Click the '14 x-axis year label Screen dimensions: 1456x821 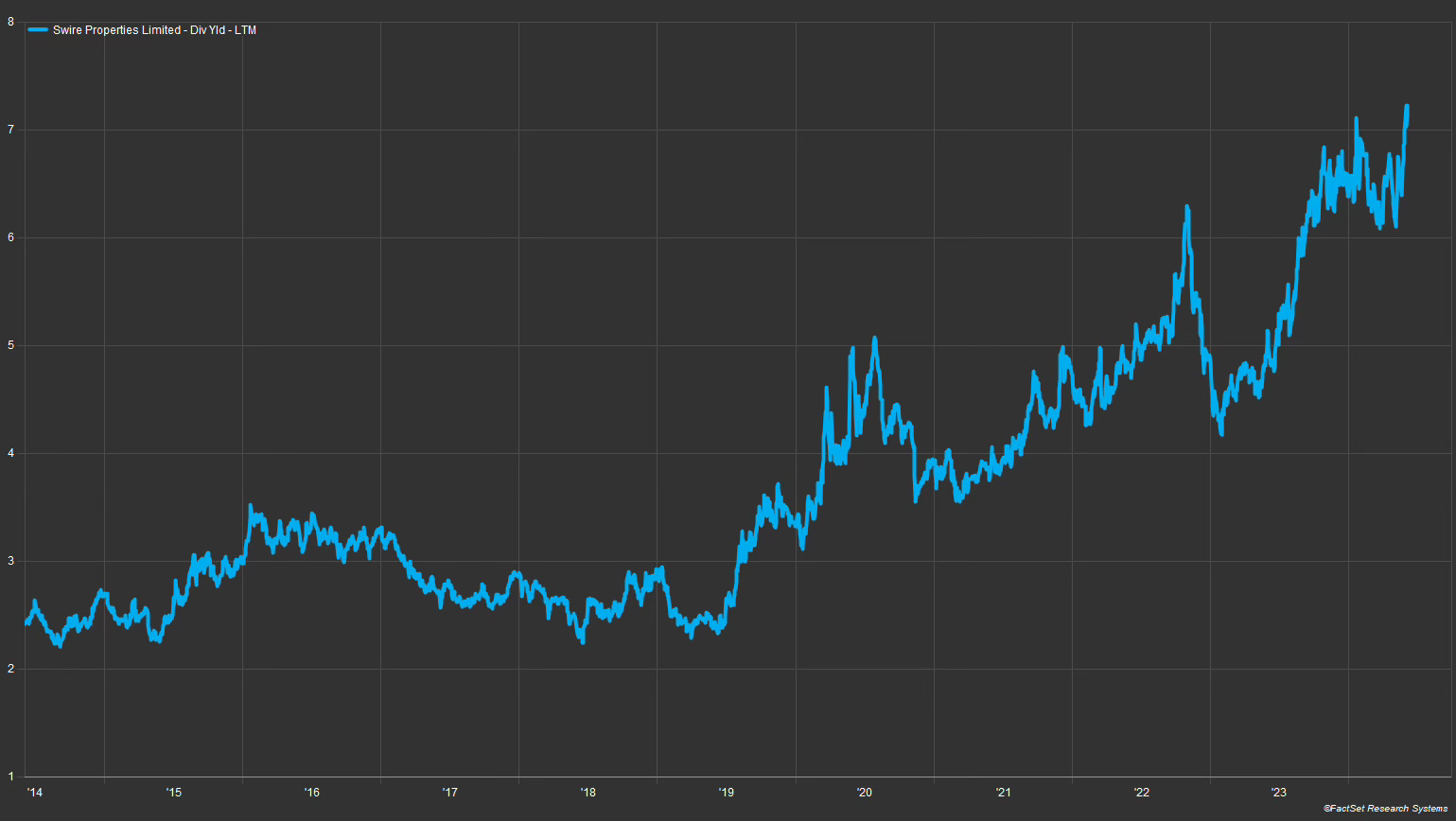34,792
